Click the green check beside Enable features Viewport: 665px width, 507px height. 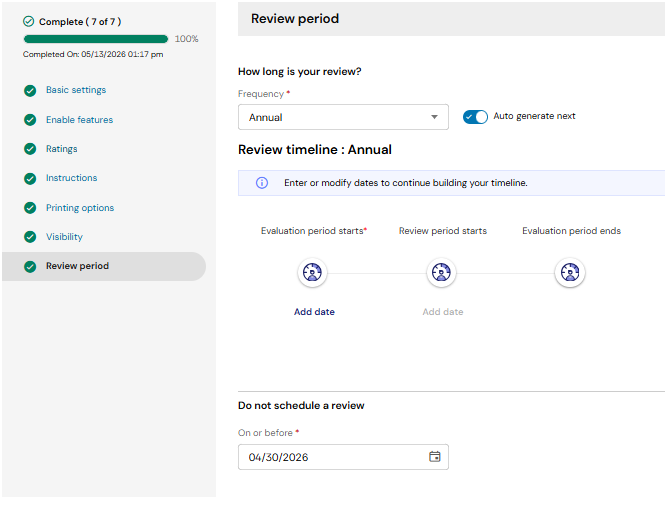tap(30, 120)
